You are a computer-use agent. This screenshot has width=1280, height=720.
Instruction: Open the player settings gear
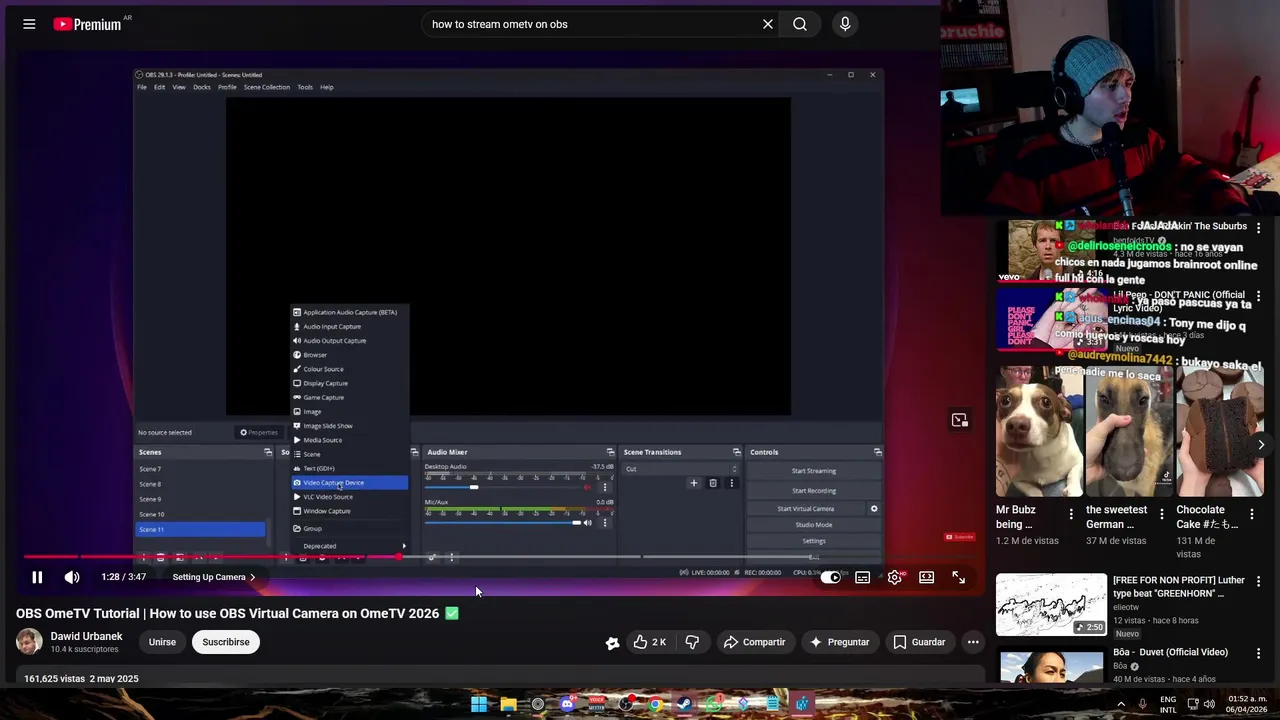tap(895, 577)
